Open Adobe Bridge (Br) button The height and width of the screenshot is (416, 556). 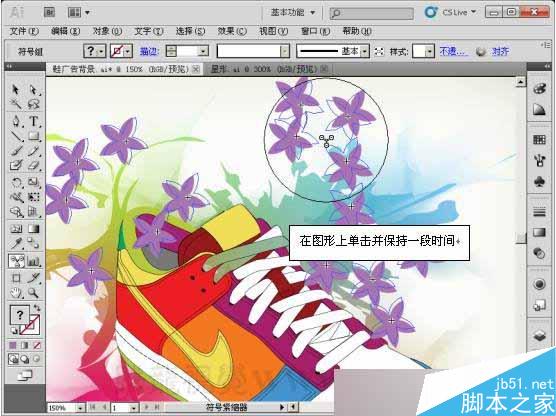[x=49, y=13]
